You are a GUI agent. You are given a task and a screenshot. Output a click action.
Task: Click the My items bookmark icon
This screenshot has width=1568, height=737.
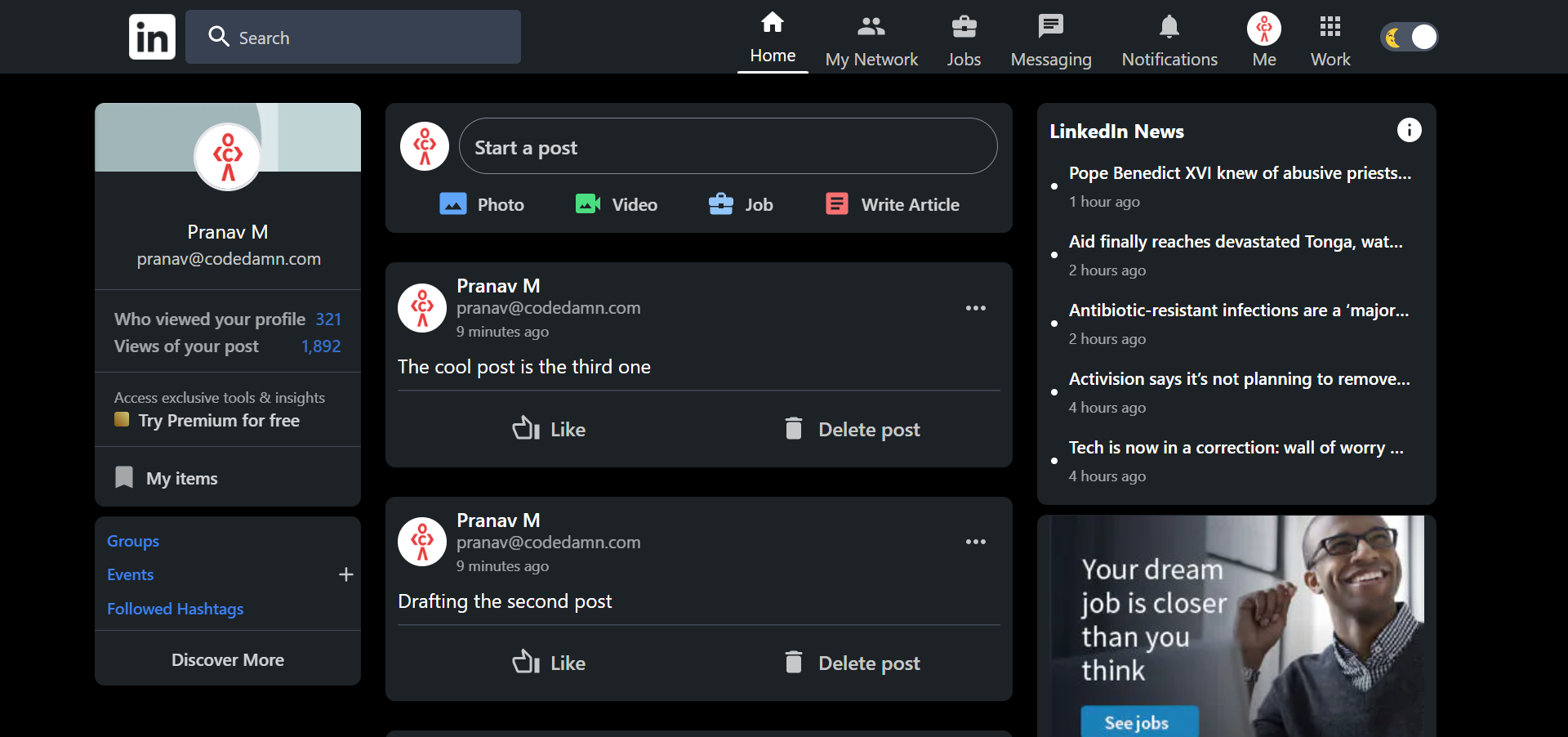[124, 477]
